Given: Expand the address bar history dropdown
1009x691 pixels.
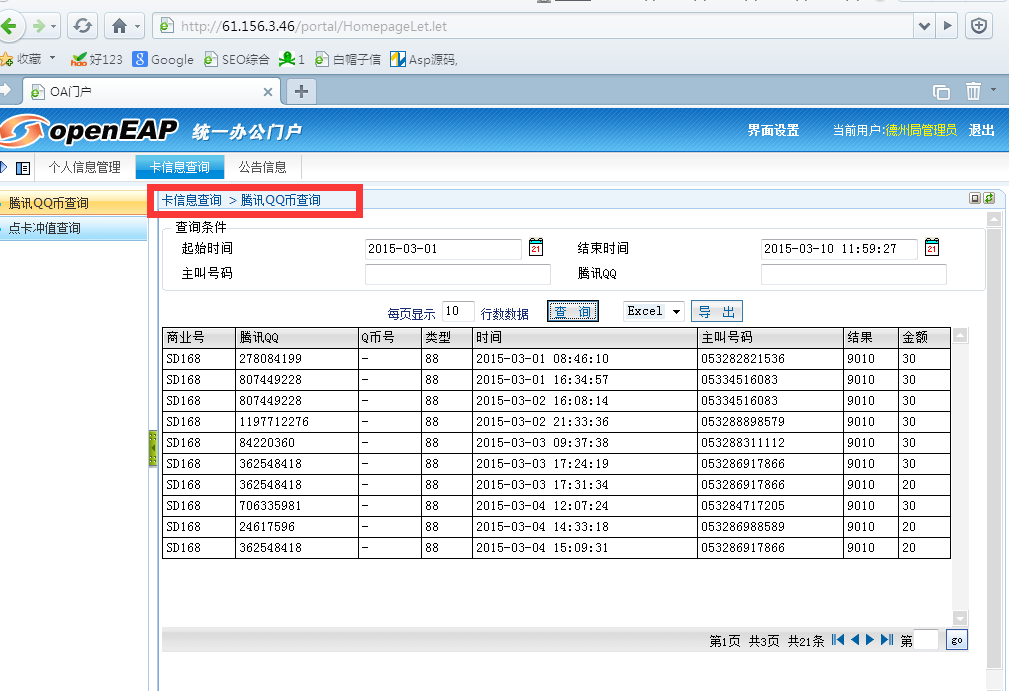Looking at the screenshot, I should point(925,26).
